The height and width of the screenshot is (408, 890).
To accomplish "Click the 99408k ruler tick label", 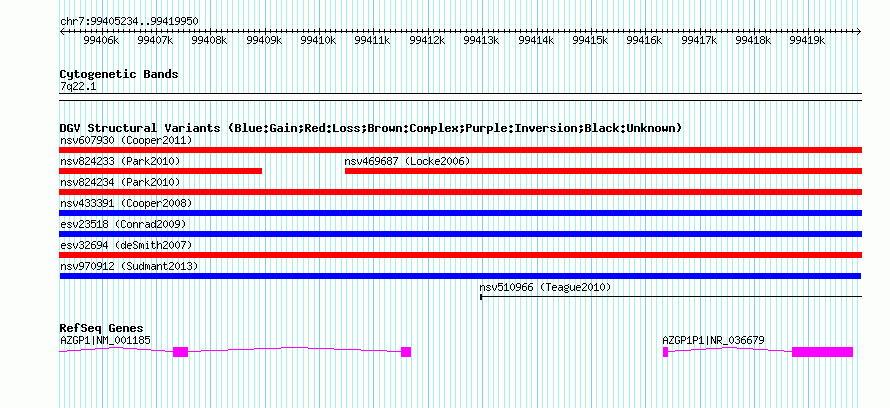I will [209, 40].
